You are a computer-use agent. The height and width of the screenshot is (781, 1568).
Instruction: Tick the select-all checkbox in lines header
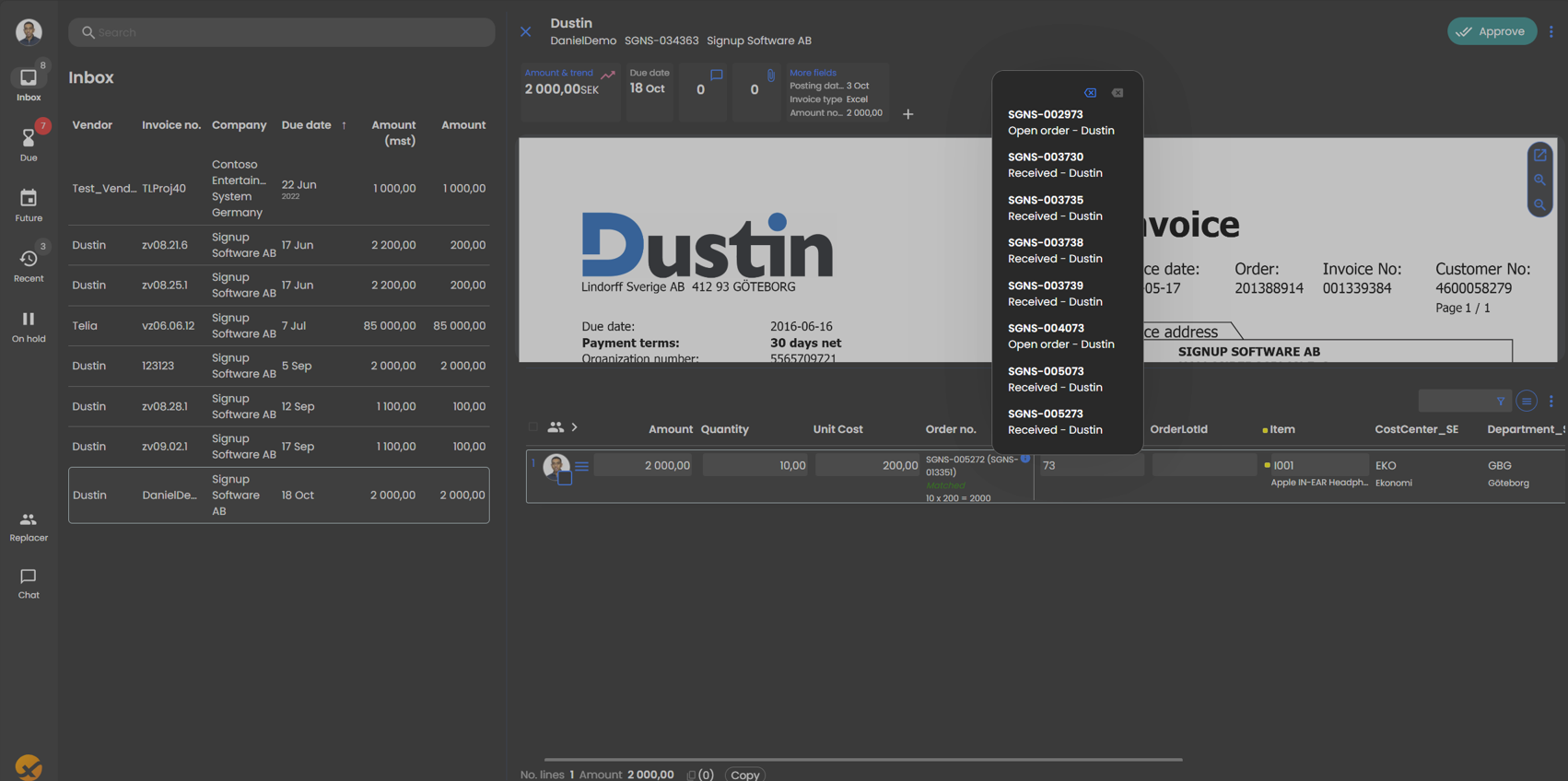(533, 427)
